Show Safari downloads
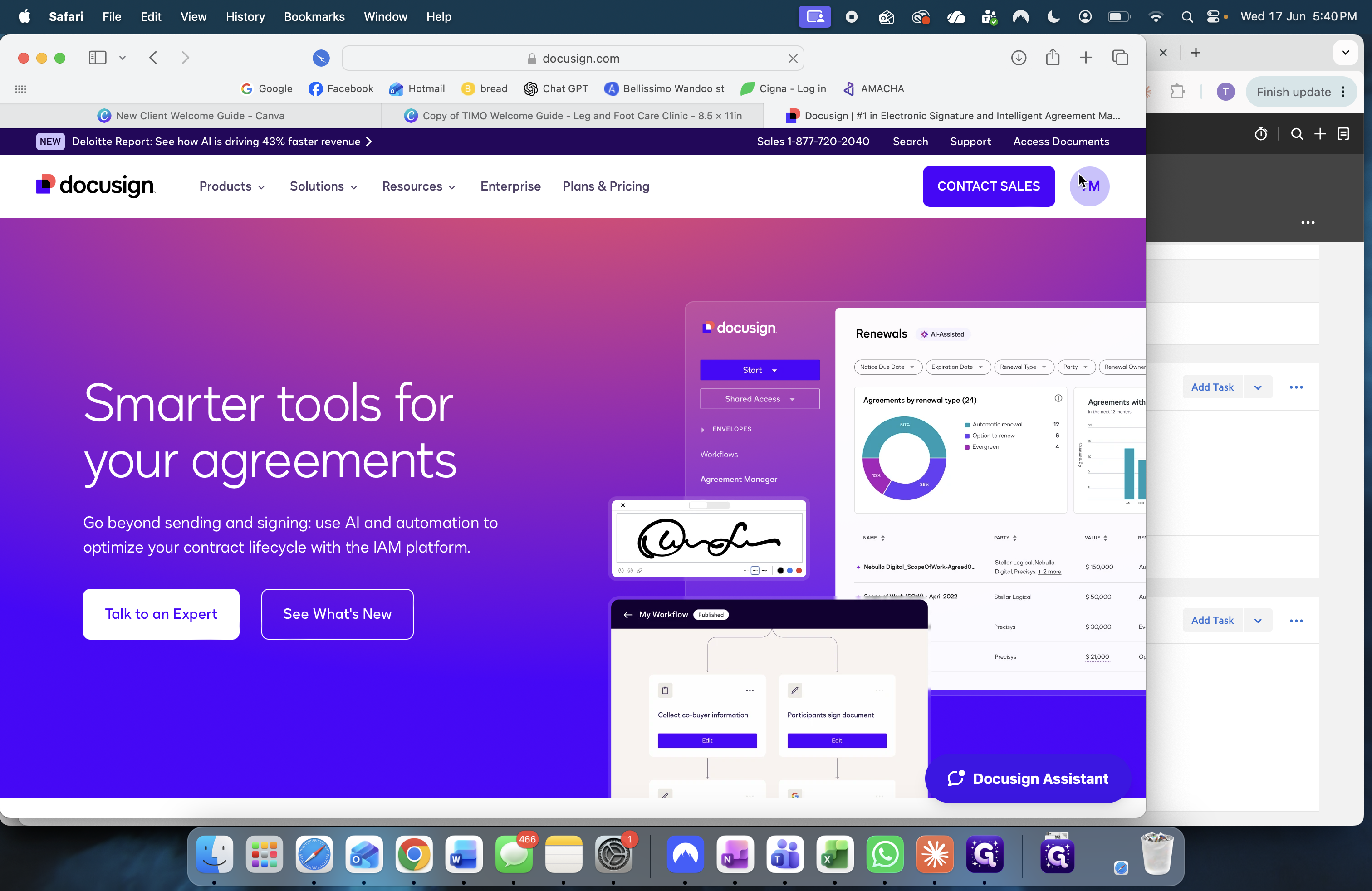This screenshot has width=1372, height=891. [x=1019, y=58]
